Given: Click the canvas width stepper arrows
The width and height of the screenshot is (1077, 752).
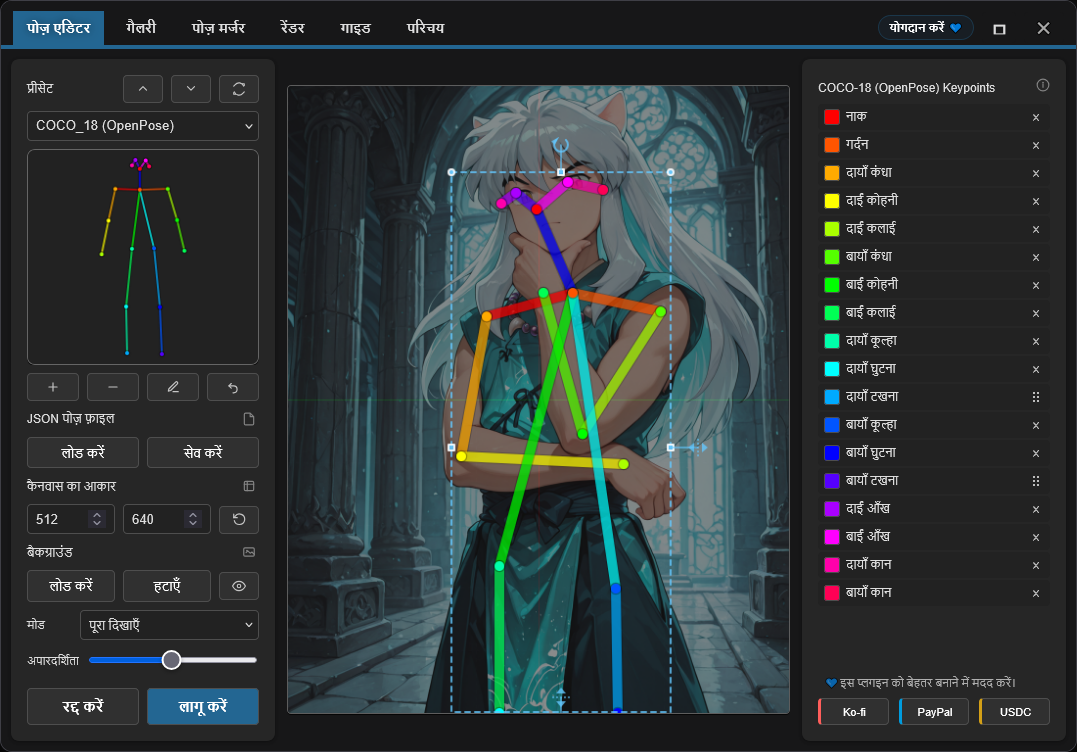Looking at the screenshot, I should 97,519.
